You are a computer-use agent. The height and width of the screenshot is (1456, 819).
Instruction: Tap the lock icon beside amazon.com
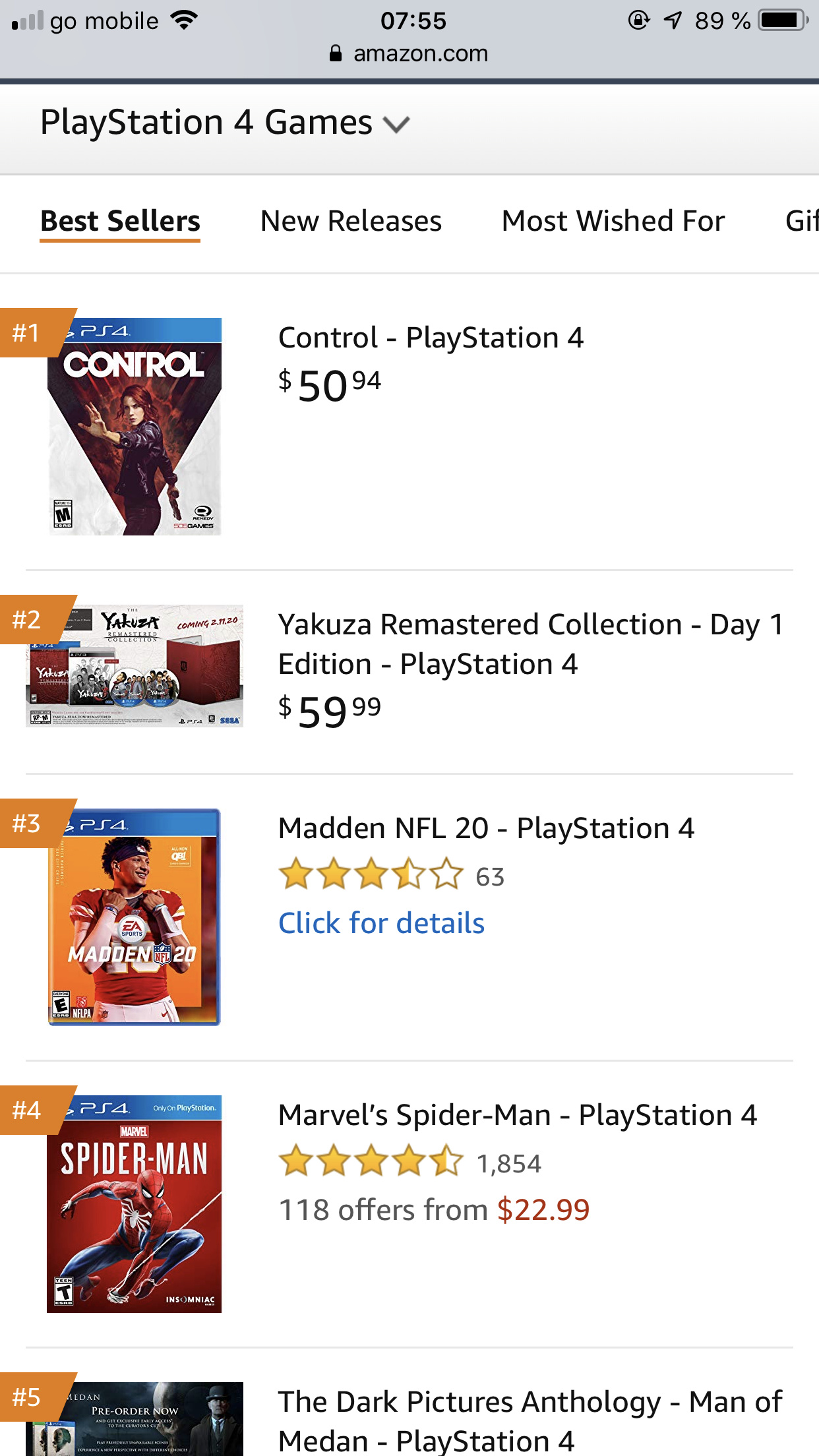[x=336, y=53]
